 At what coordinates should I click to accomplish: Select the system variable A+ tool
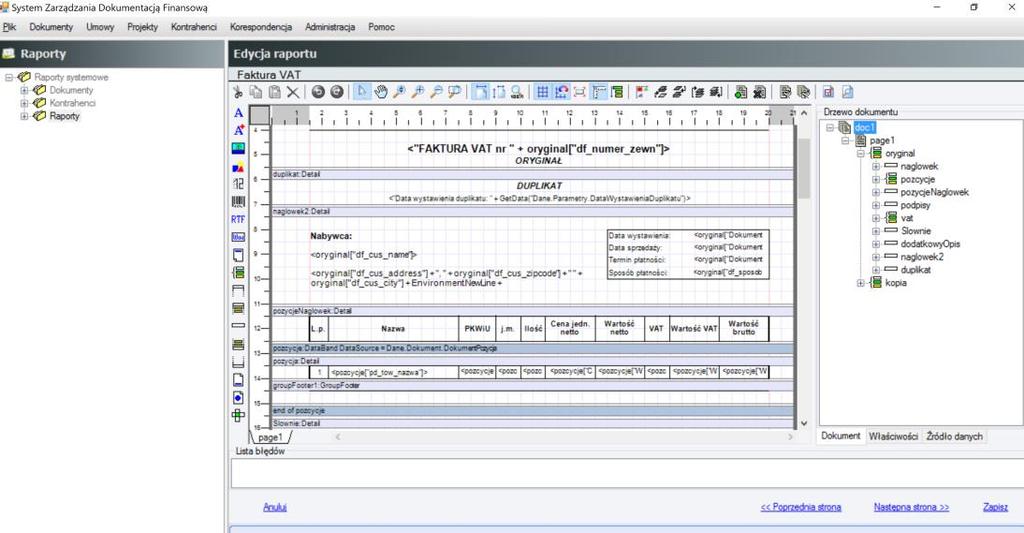pyautogui.click(x=238, y=130)
